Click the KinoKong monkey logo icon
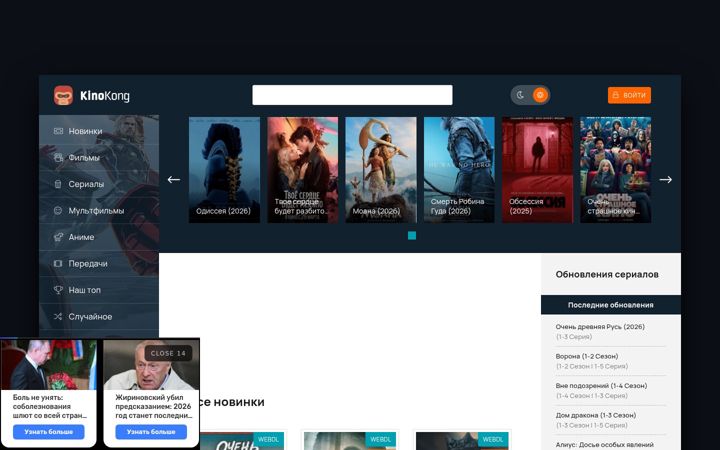The height and width of the screenshot is (450, 720). coord(63,96)
